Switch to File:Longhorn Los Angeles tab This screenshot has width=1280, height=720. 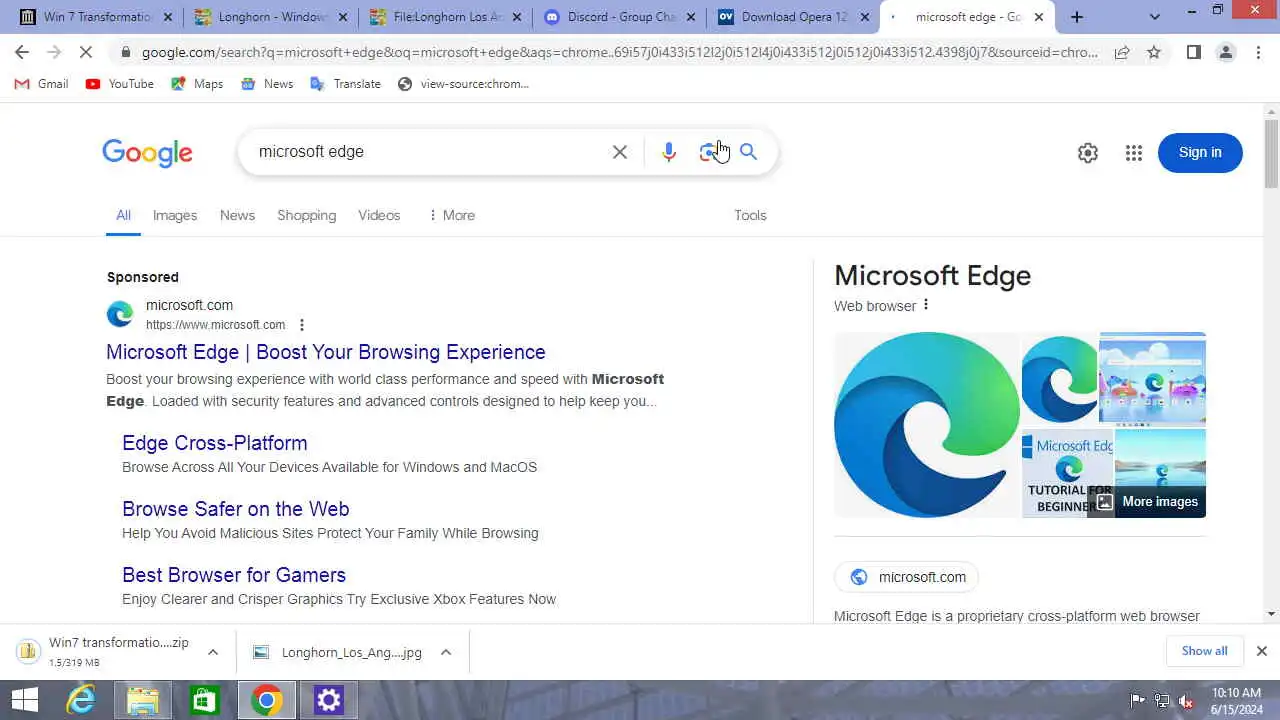pyautogui.click(x=444, y=17)
